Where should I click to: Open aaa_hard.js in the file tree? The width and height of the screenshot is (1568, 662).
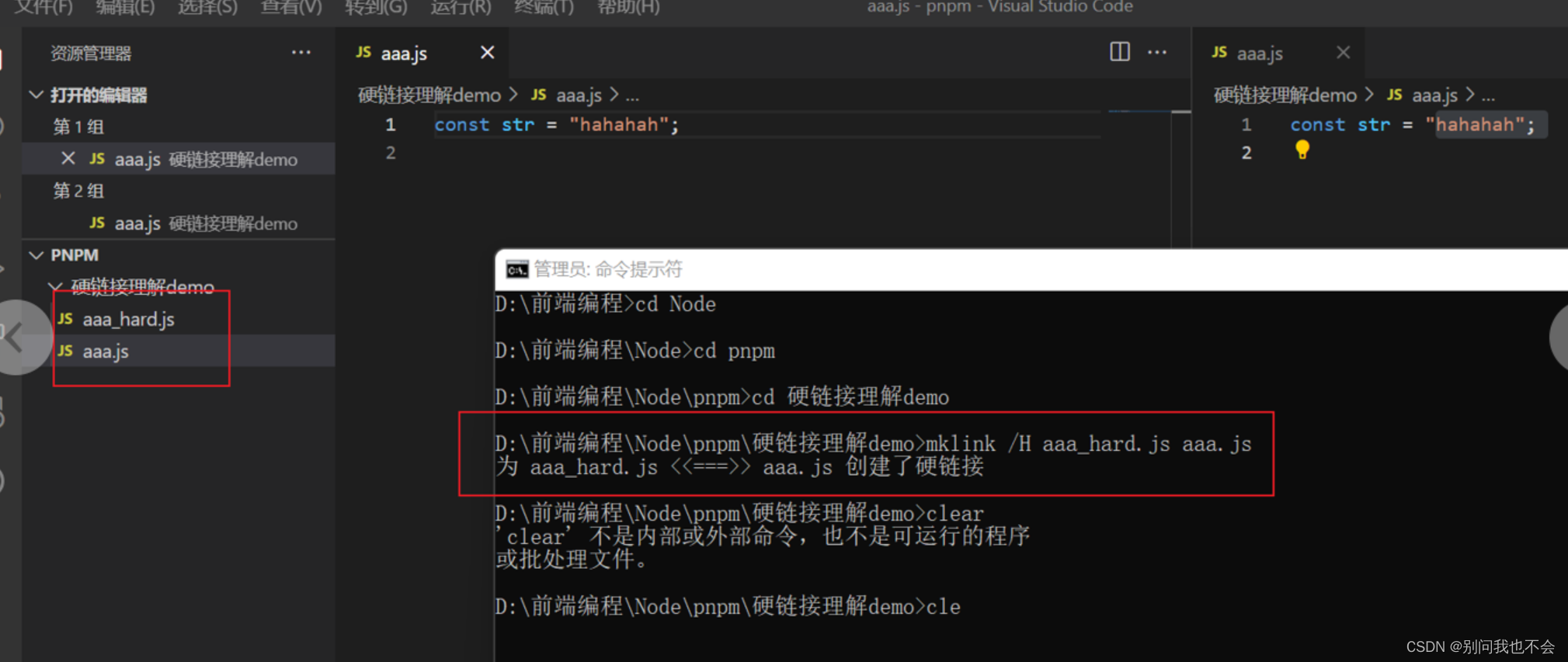pos(128,319)
